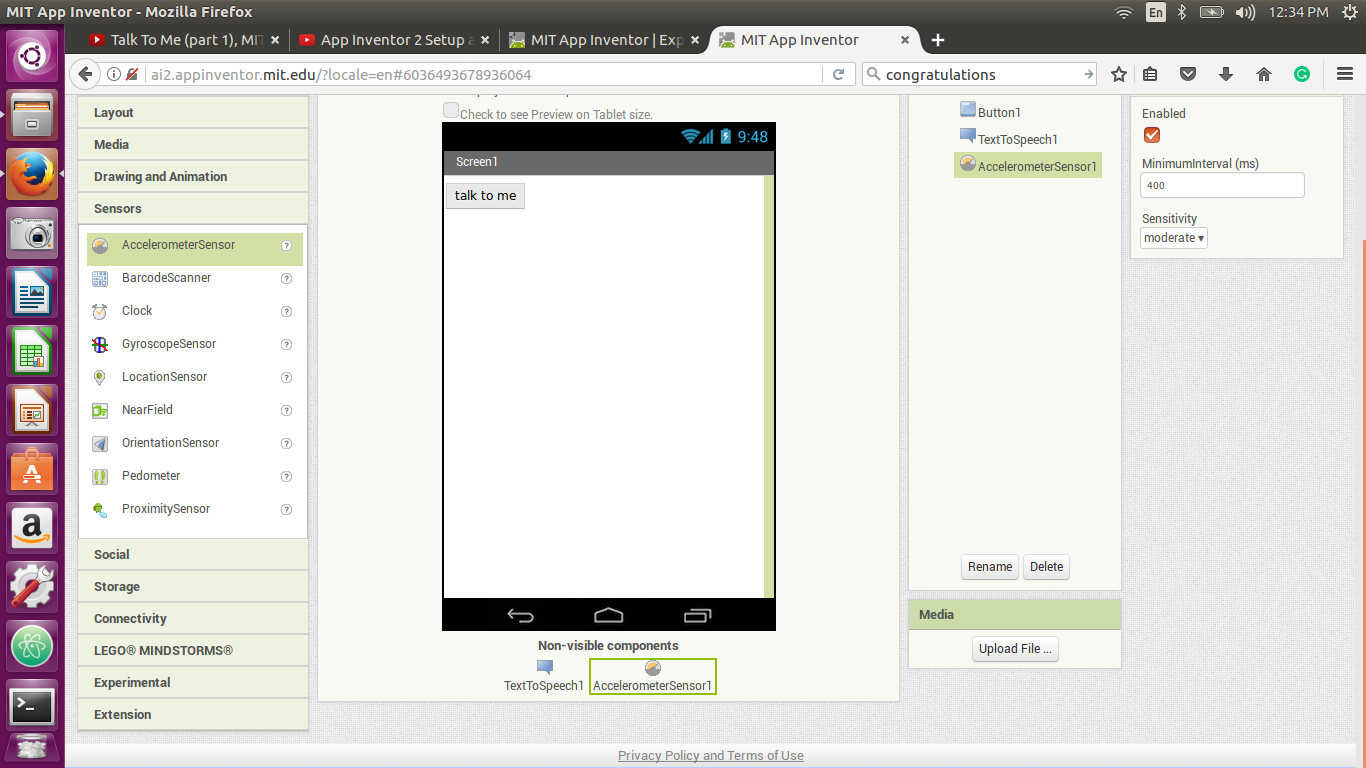Expand the LEGO MINDSTORMS palette section
The image size is (1366, 768).
193,651
